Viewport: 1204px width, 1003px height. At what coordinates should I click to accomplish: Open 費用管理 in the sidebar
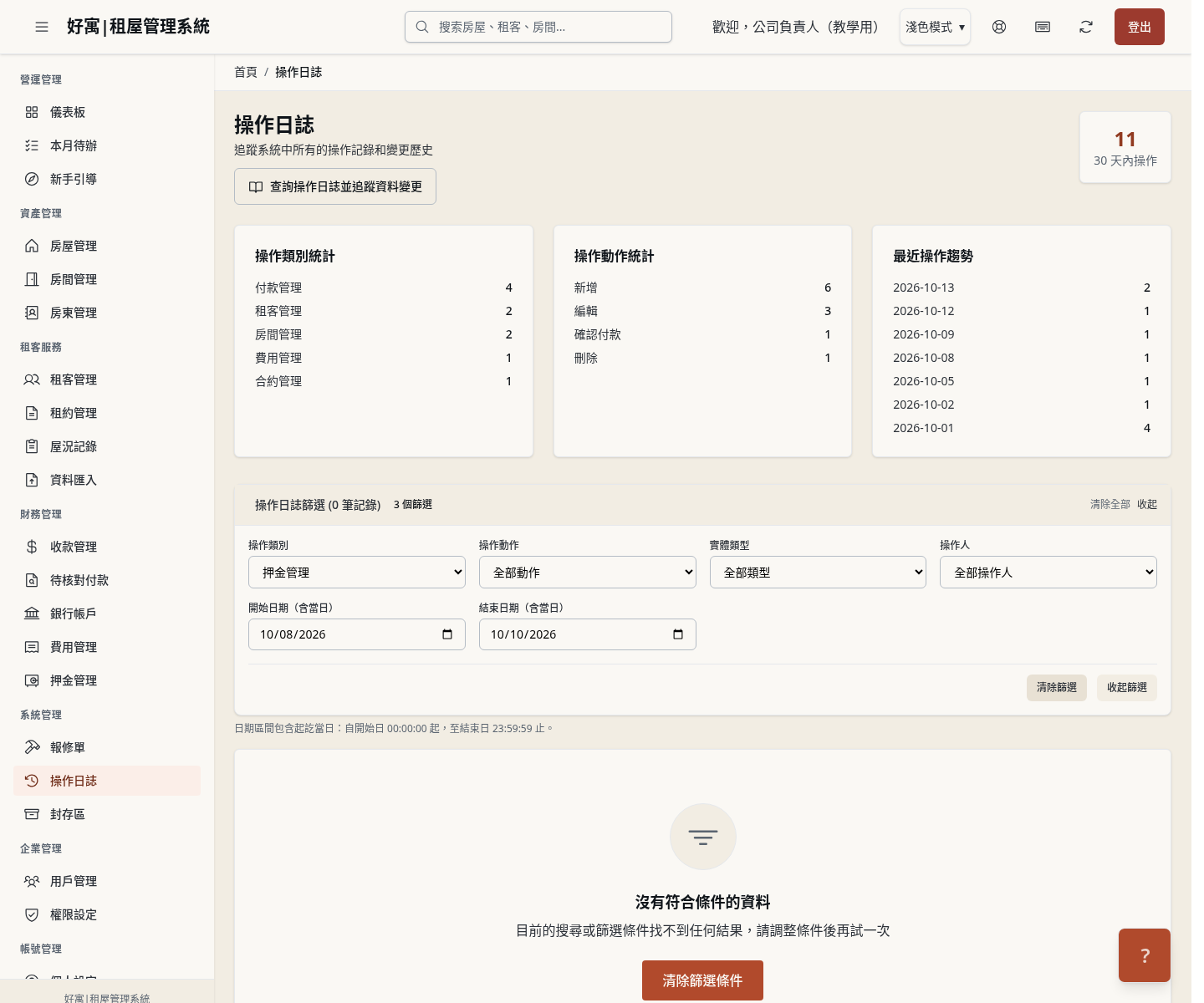(x=107, y=647)
